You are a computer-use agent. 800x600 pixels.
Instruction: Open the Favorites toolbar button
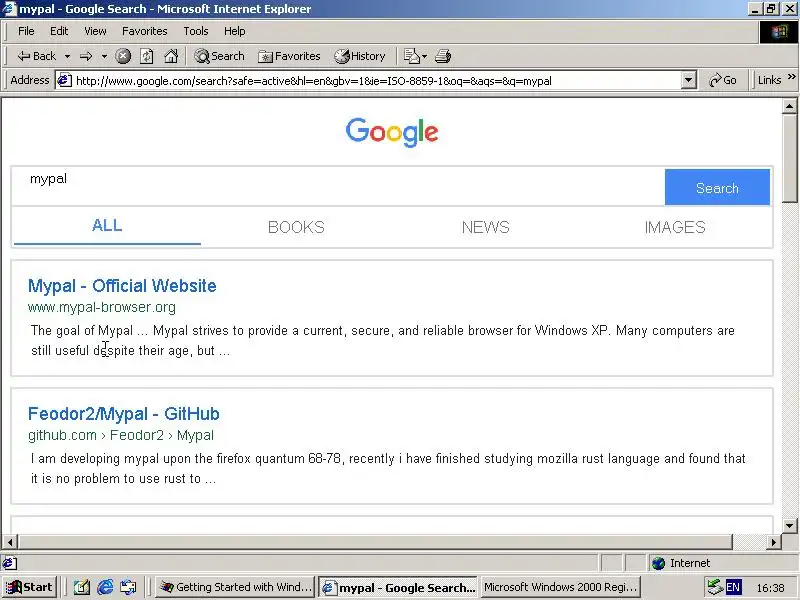[289, 56]
